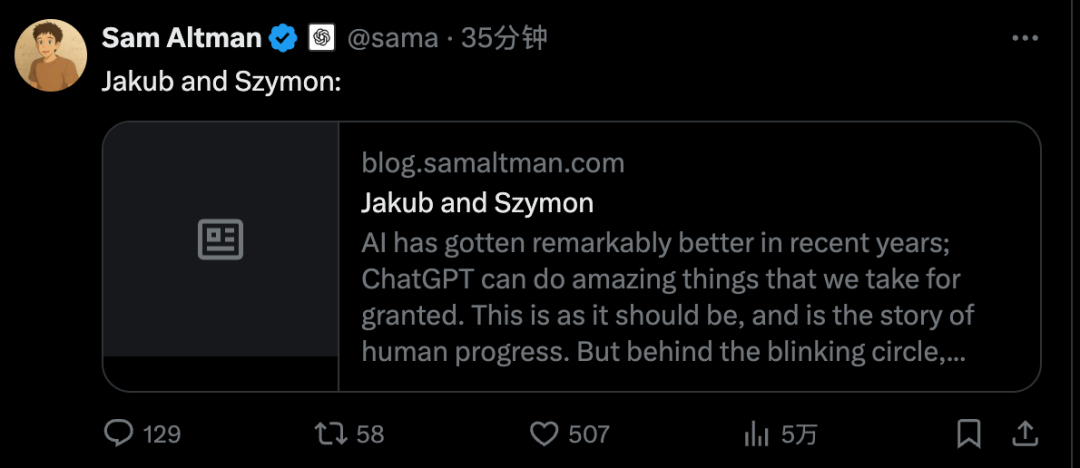Click the share upload arrow icon
This screenshot has height=468, width=1080.
(1025, 432)
